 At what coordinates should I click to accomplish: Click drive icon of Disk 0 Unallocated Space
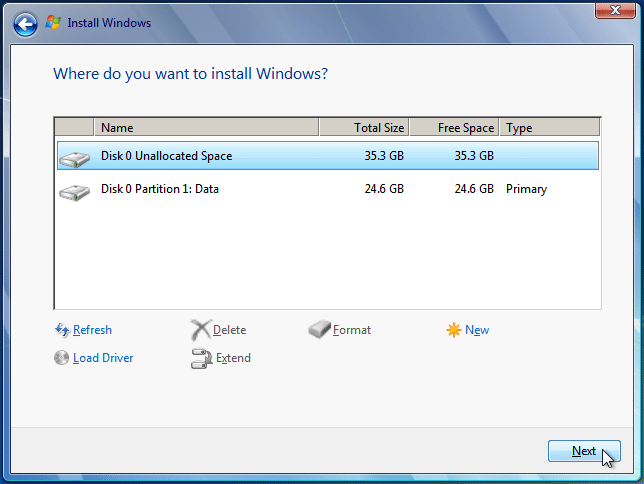point(74,159)
